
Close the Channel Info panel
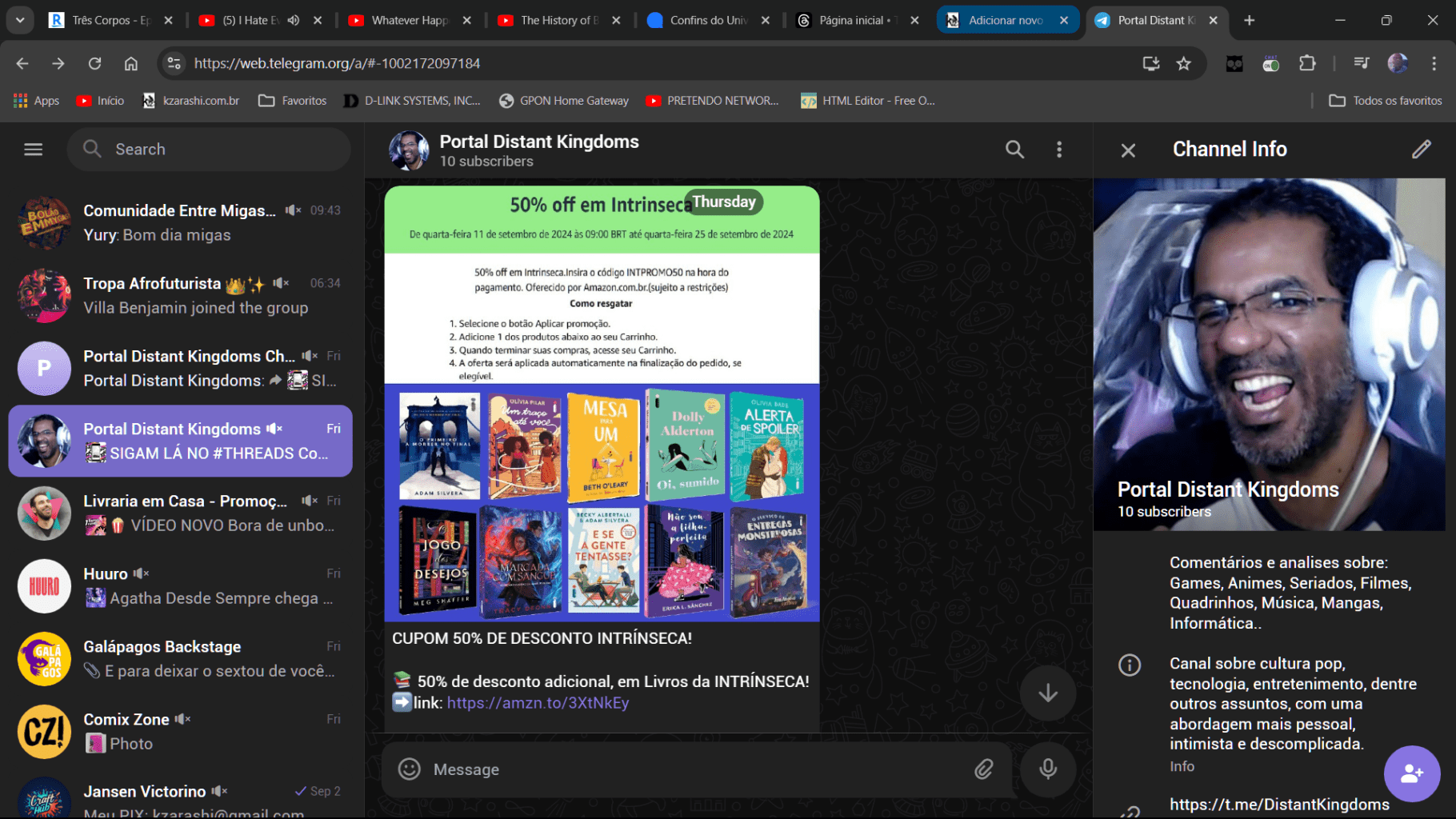tap(1128, 150)
